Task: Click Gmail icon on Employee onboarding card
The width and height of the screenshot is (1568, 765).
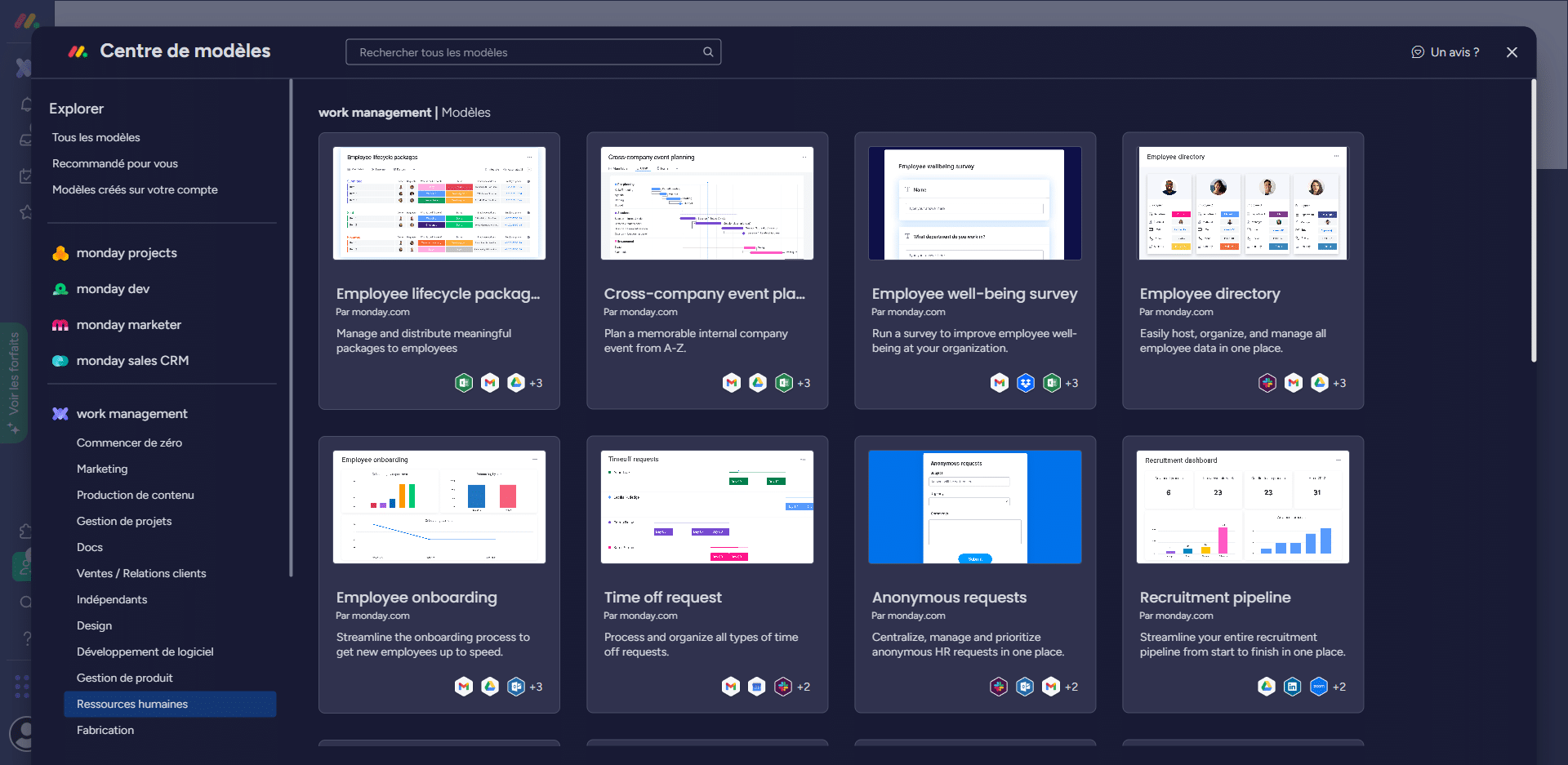Action: click(x=464, y=687)
